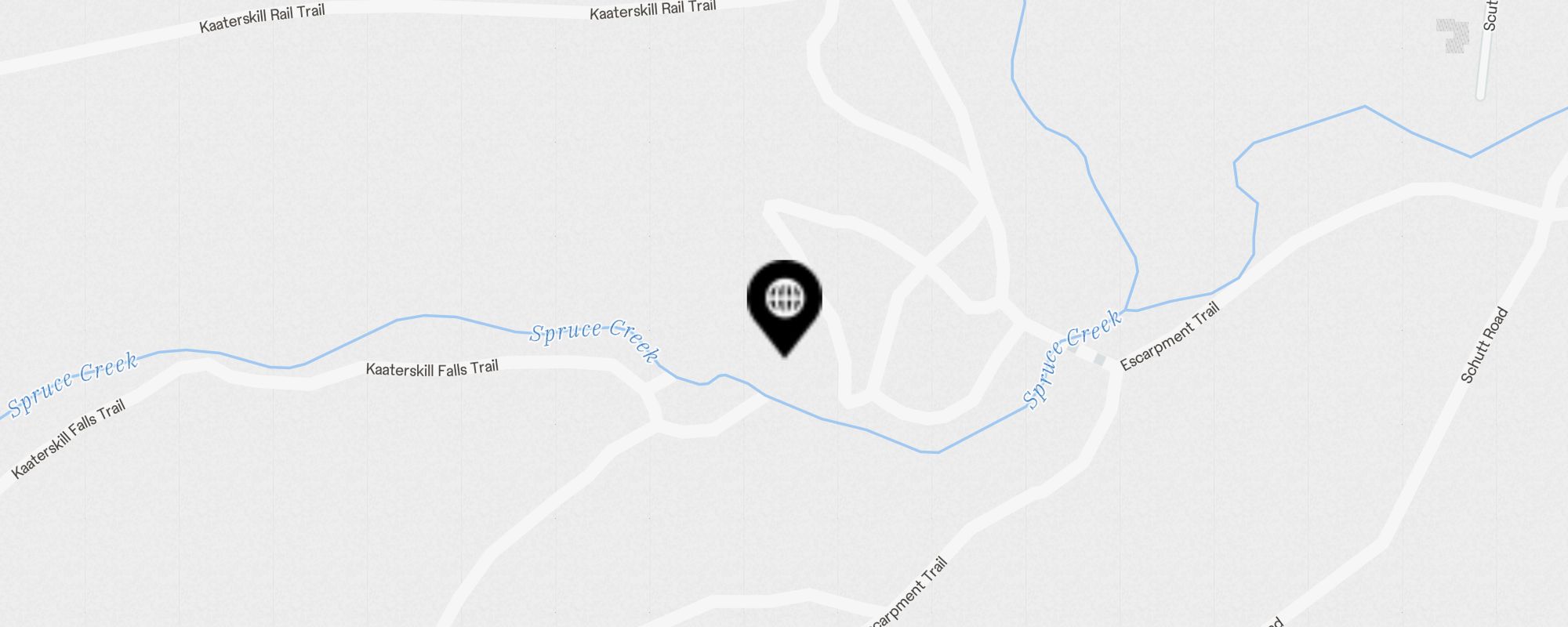The image size is (1568, 627).
Task: Click the Schutt Road label
Action: click(1484, 345)
